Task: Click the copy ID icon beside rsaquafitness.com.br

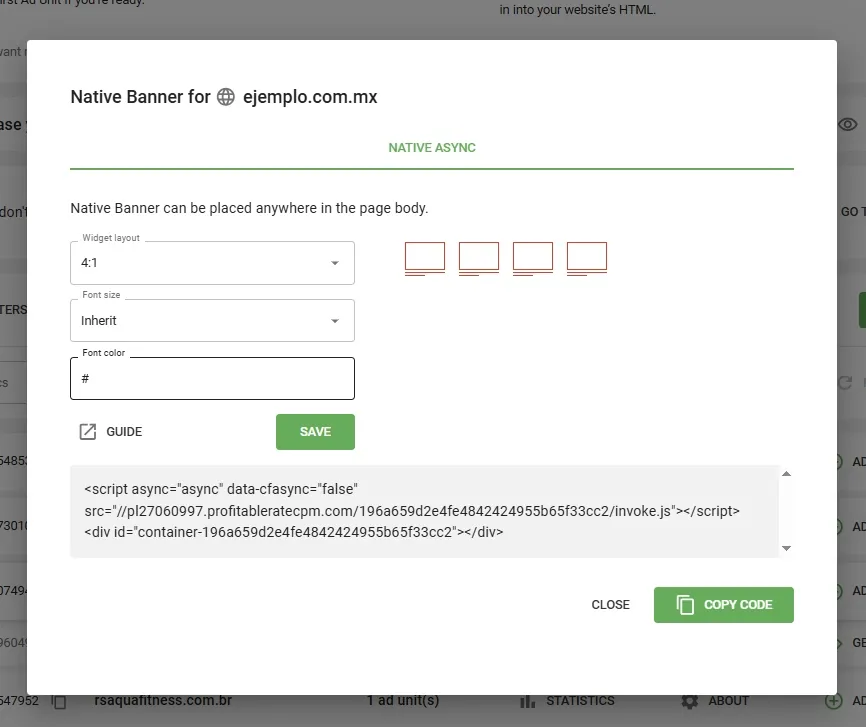Action: click(59, 702)
